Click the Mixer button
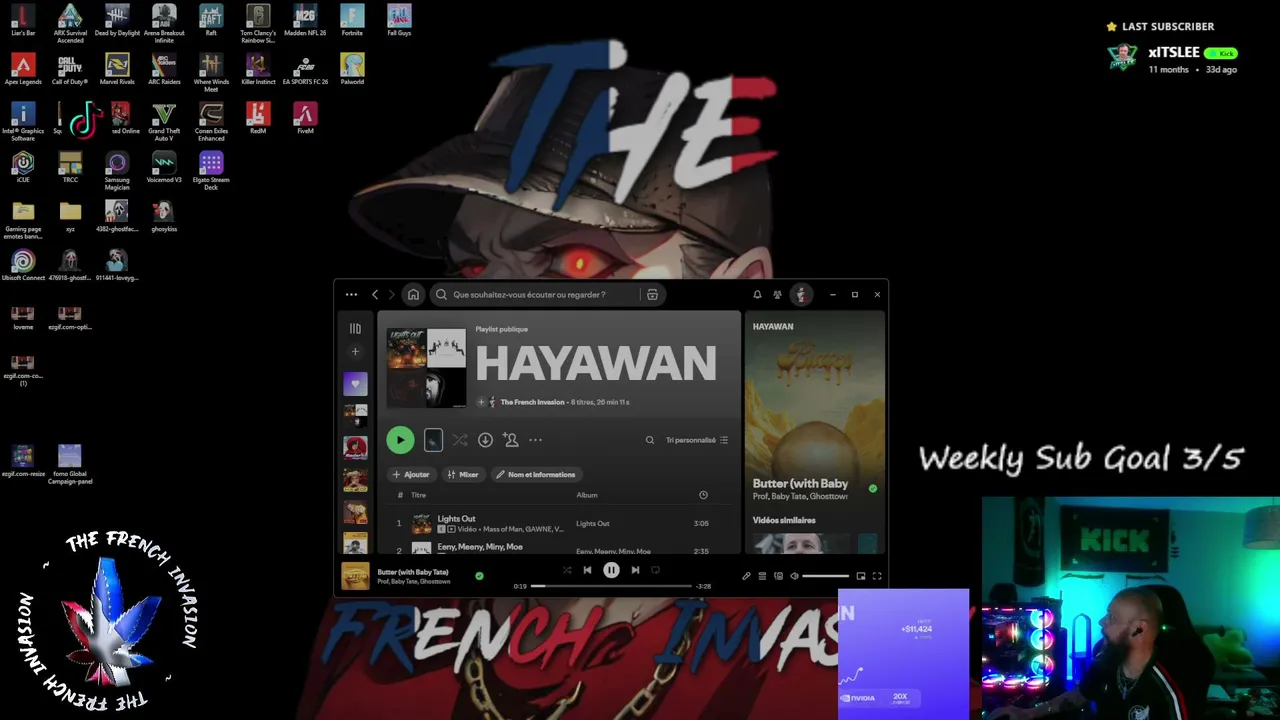This screenshot has width=1280, height=720. (x=463, y=475)
